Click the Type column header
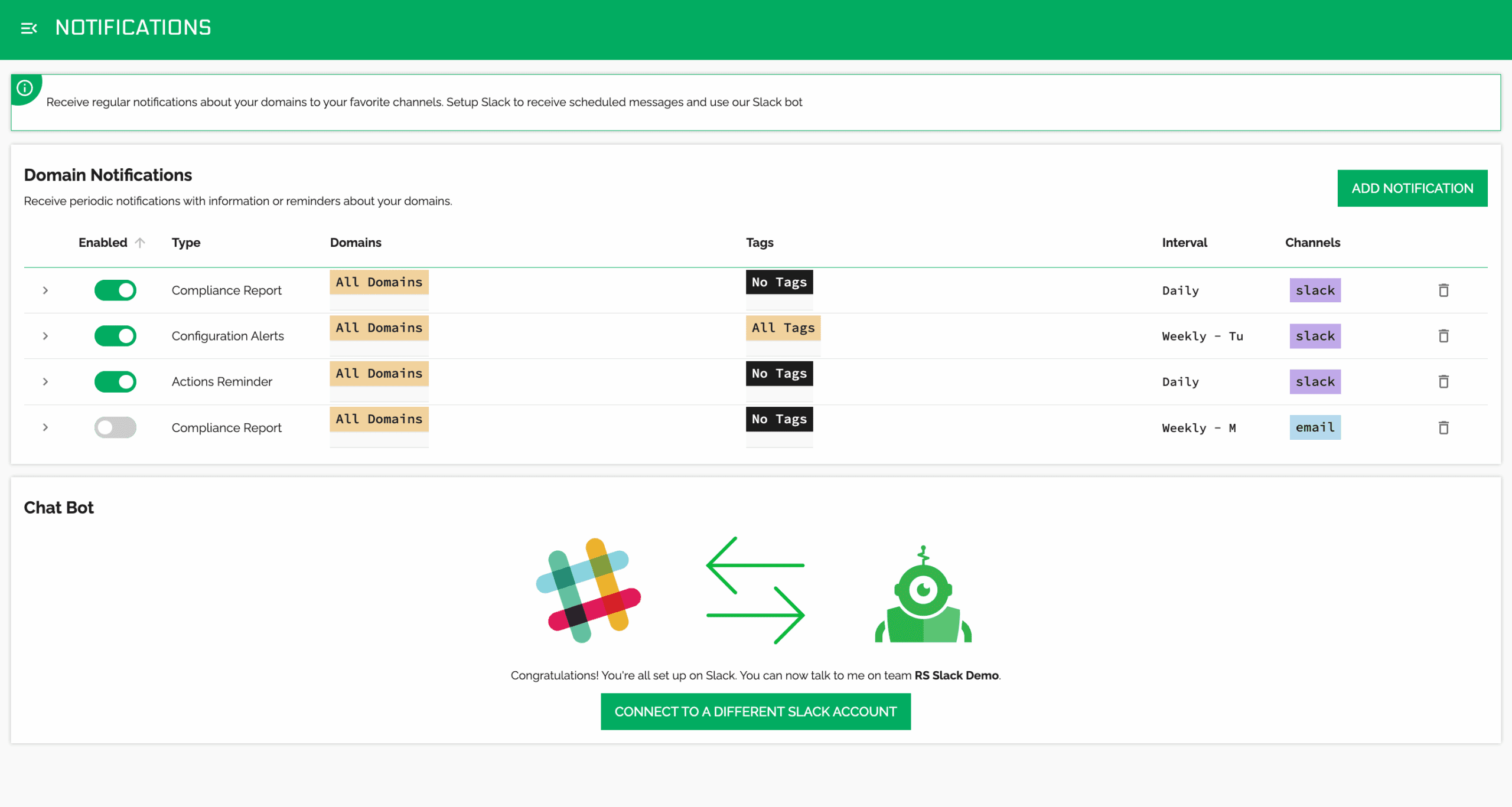Image resolution: width=1512 pixels, height=807 pixels. pyautogui.click(x=186, y=243)
